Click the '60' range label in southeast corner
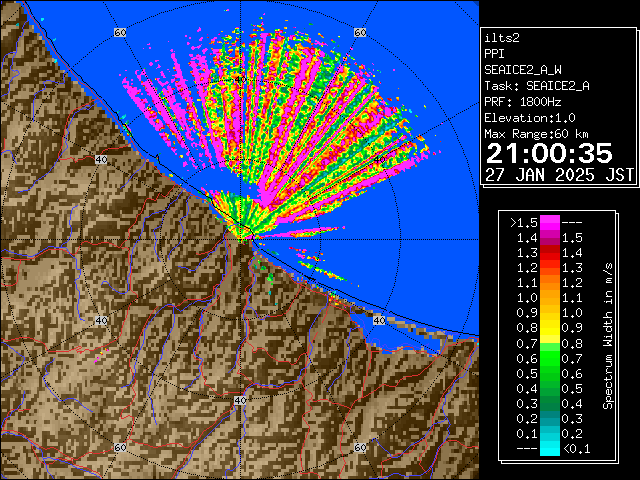The image size is (640, 480). 360,447
